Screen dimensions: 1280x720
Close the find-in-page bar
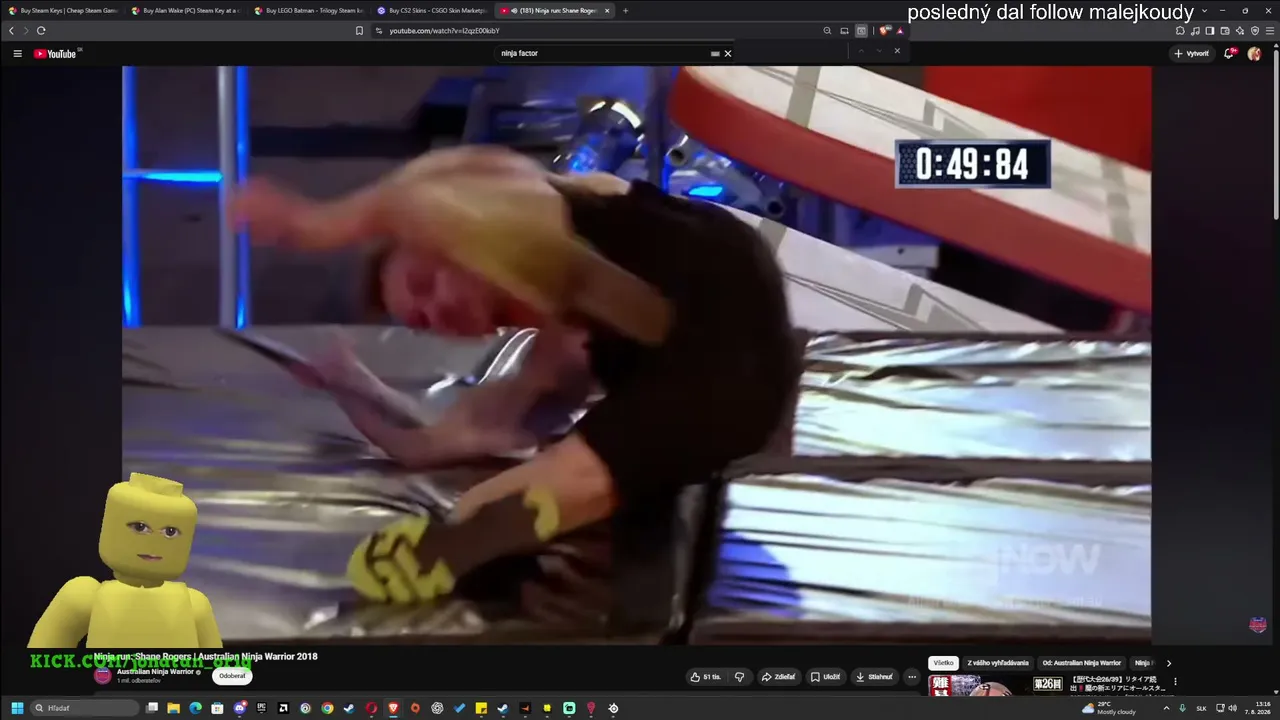click(x=897, y=51)
